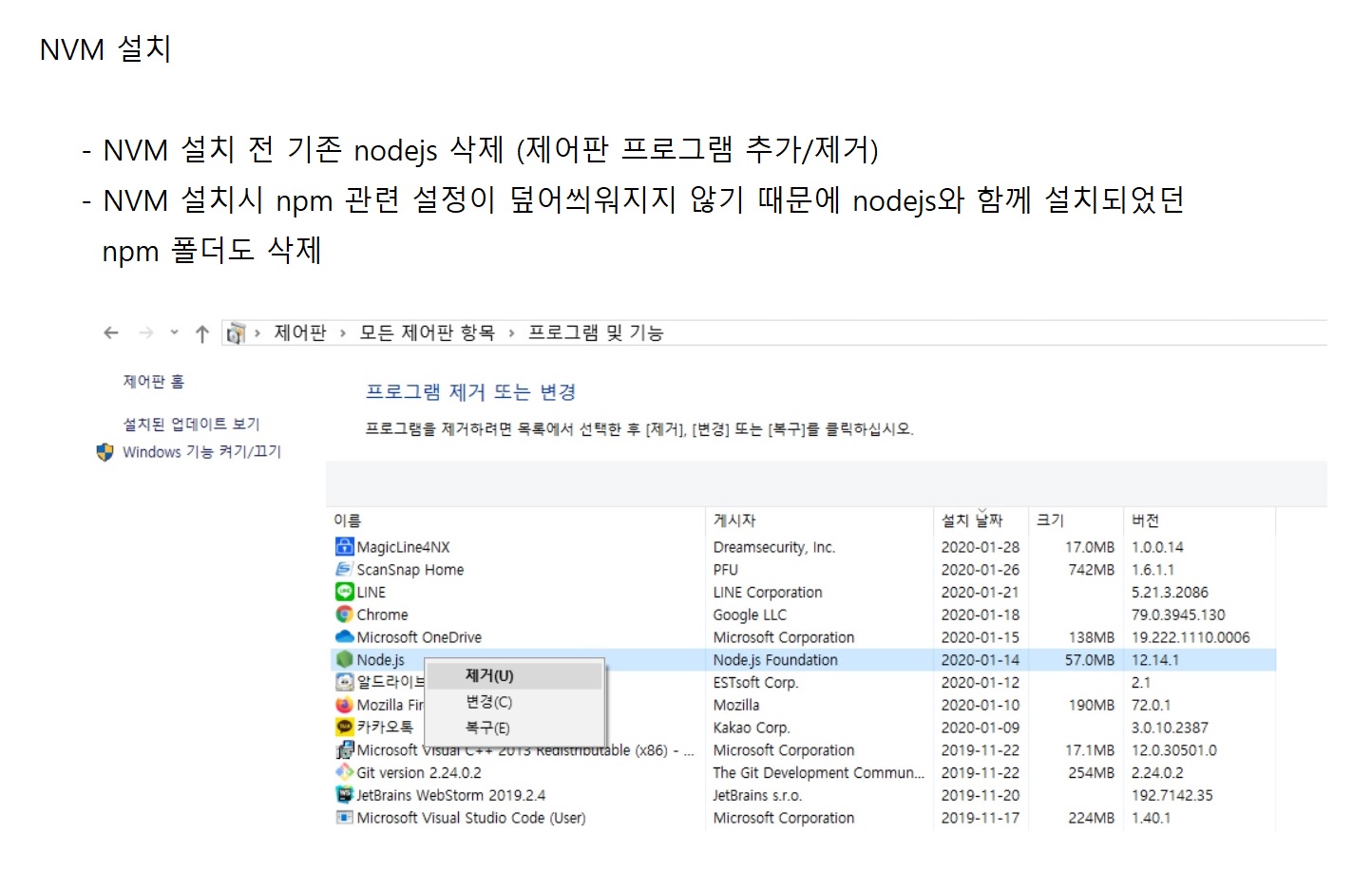Open 설치된 업데이트 보기 link
The width and height of the screenshot is (1372, 889).
tap(191, 424)
